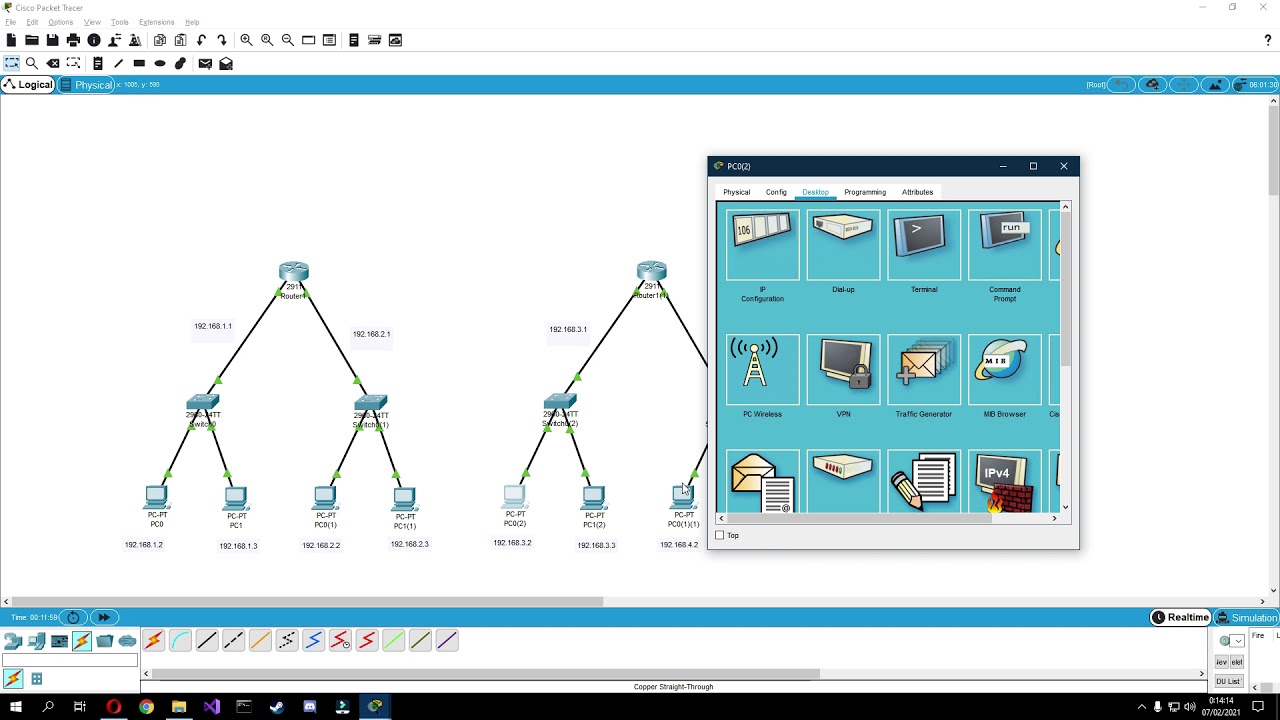Enable the Top checkbox in PC0(2) window
This screenshot has width=1280, height=720.
pos(720,535)
